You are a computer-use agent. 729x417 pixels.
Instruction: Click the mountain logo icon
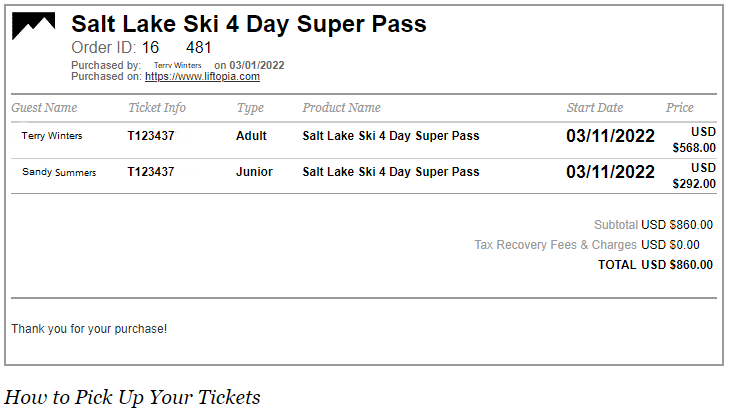(x=33, y=27)
